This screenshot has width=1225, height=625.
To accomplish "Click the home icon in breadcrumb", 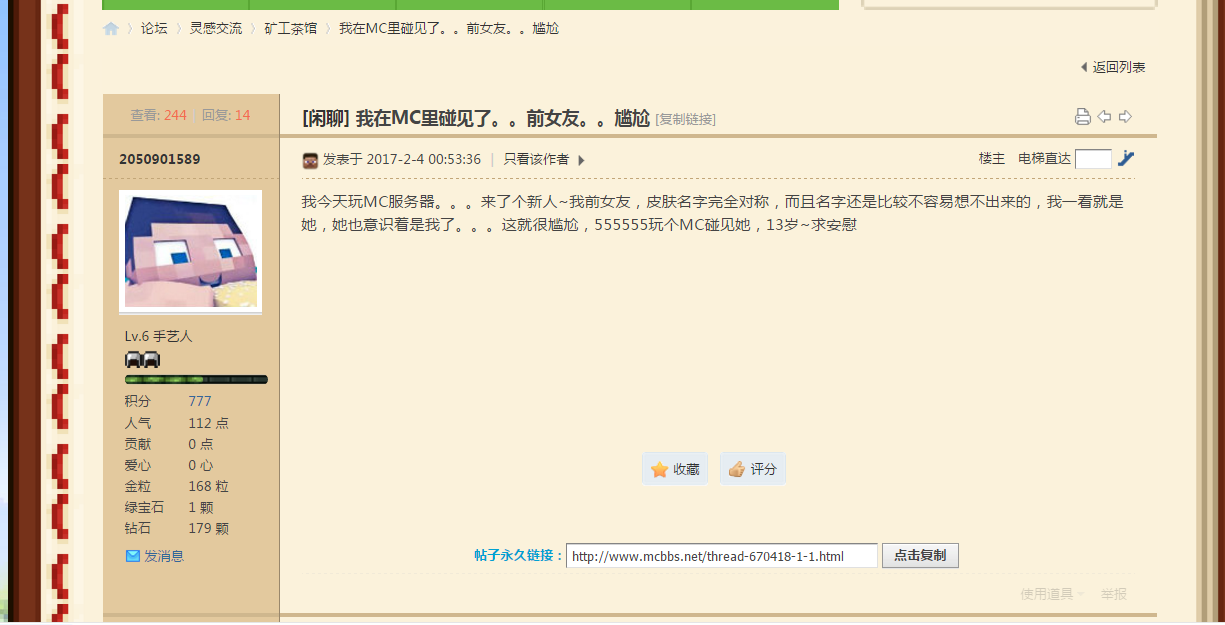I will pyautogui.click(x=110, y=29).
